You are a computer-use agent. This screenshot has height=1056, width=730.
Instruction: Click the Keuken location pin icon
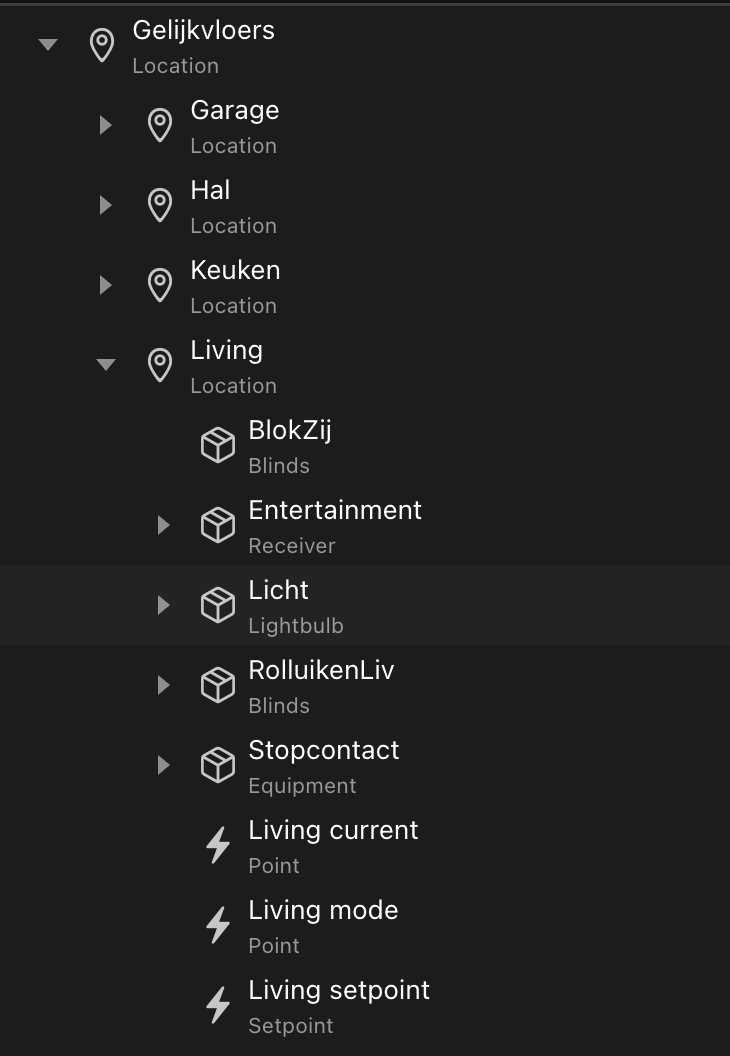pos(160,286)
